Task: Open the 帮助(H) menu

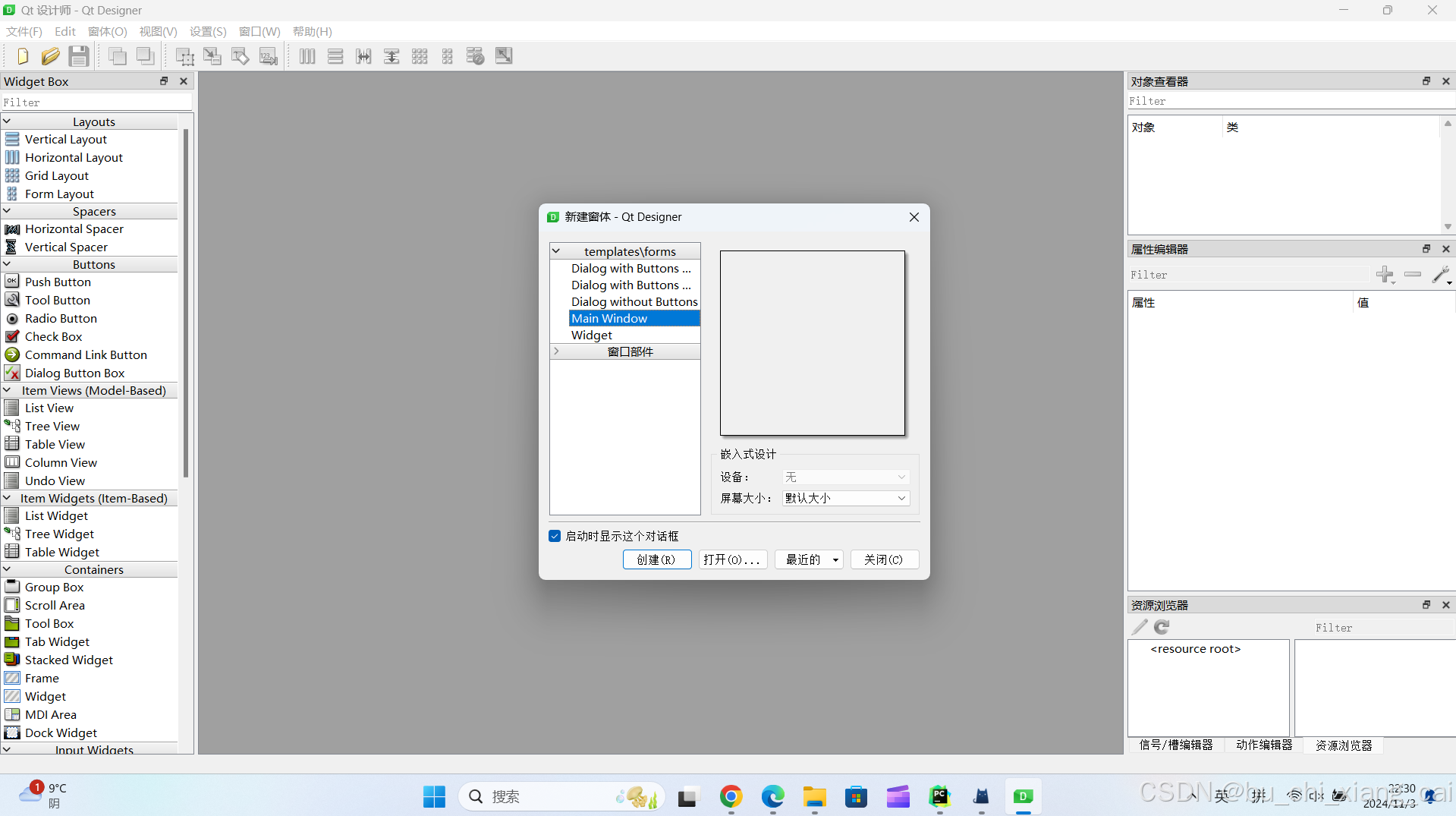Action: coord(313,31)
